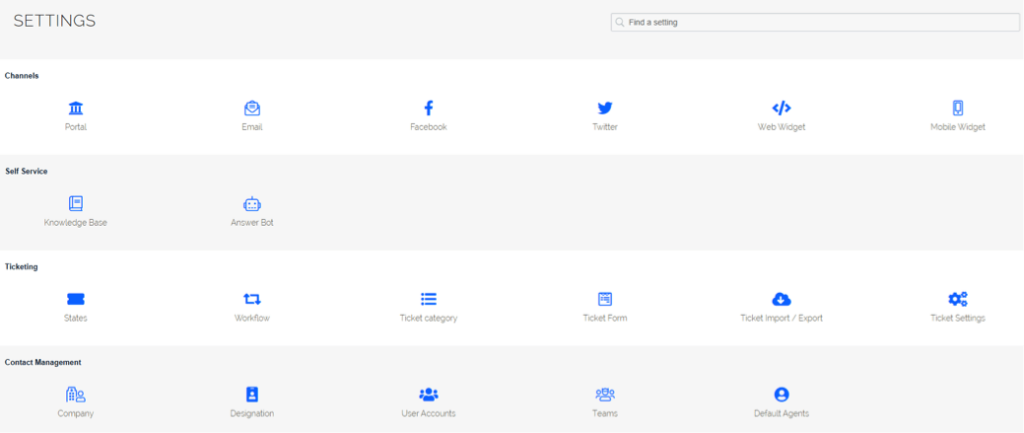Click the Answer Bot label
Screen dimensions: 1024x433
[x=252, y=223]
